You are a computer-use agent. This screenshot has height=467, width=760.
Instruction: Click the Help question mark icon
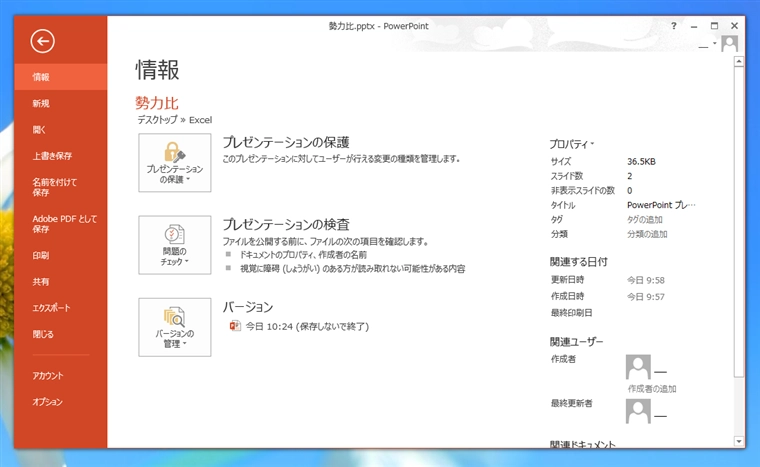(674, 25)
